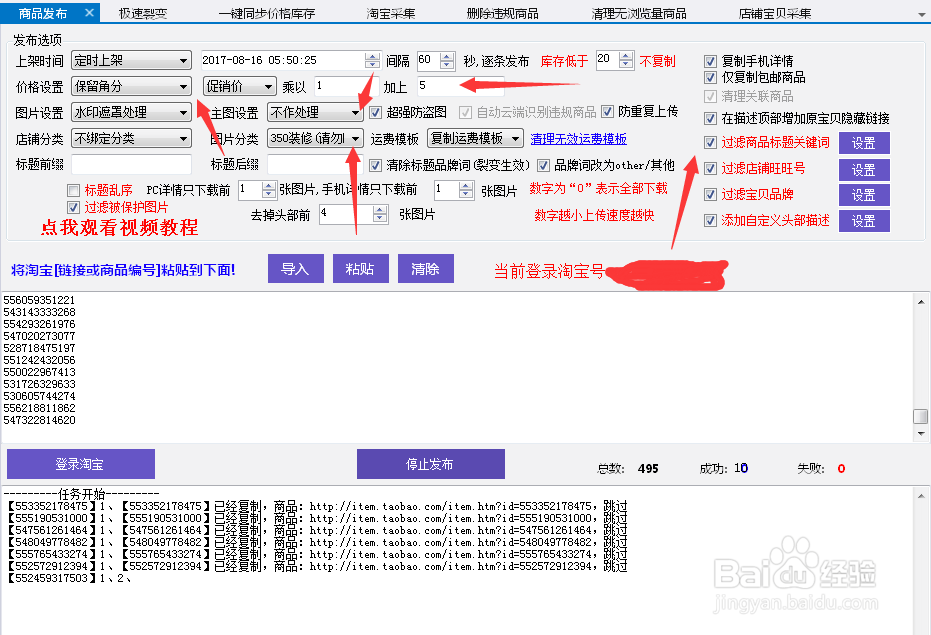931x635 pixels.
Task: Click the 导入 import button
Action: point(296,268)
